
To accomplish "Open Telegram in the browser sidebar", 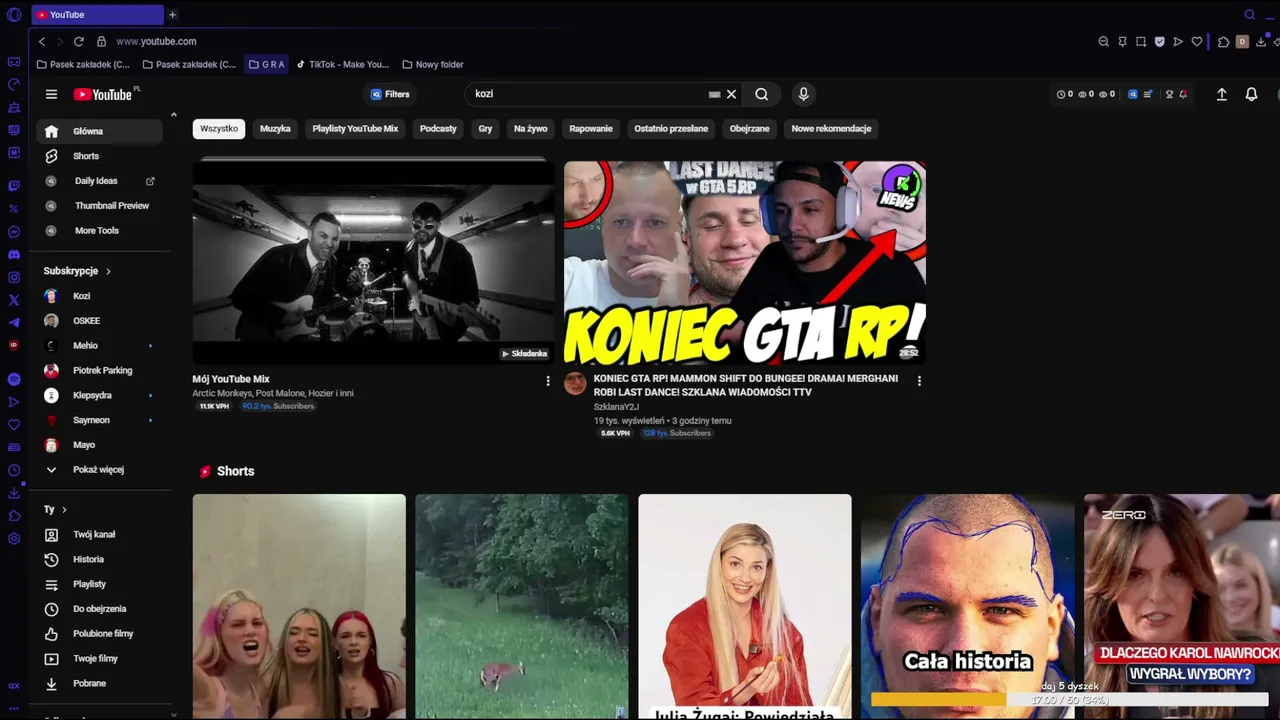I will [x=14, y=322].
